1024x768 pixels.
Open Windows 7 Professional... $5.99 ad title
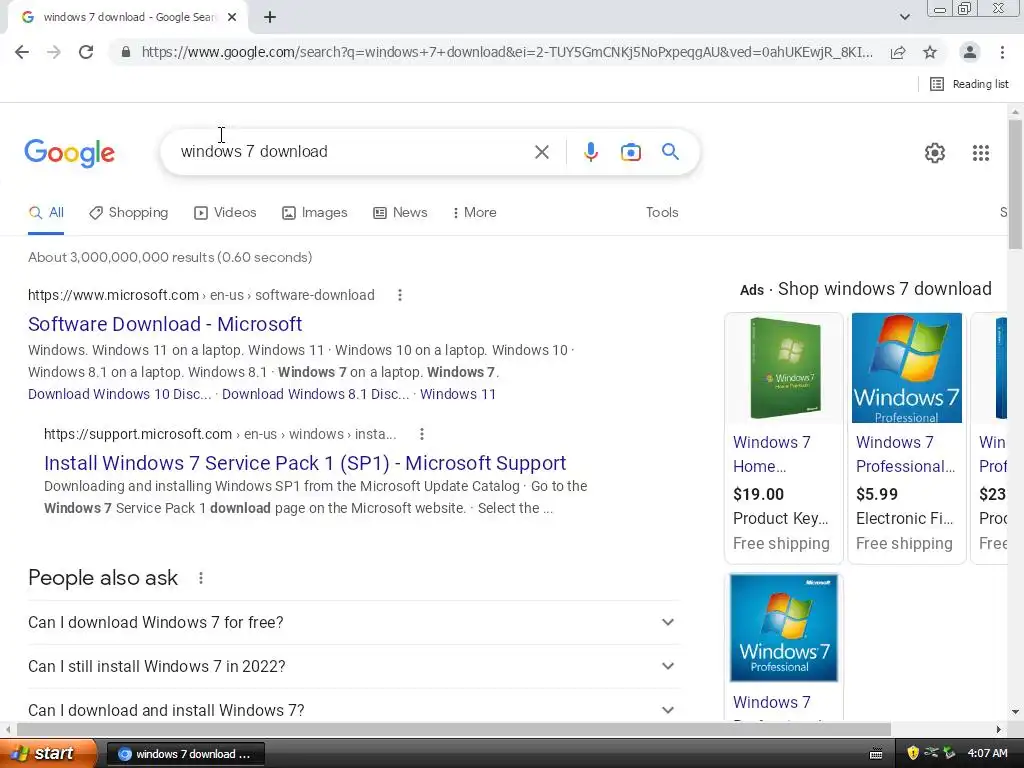pyautogui.click(x=905, y=454)
